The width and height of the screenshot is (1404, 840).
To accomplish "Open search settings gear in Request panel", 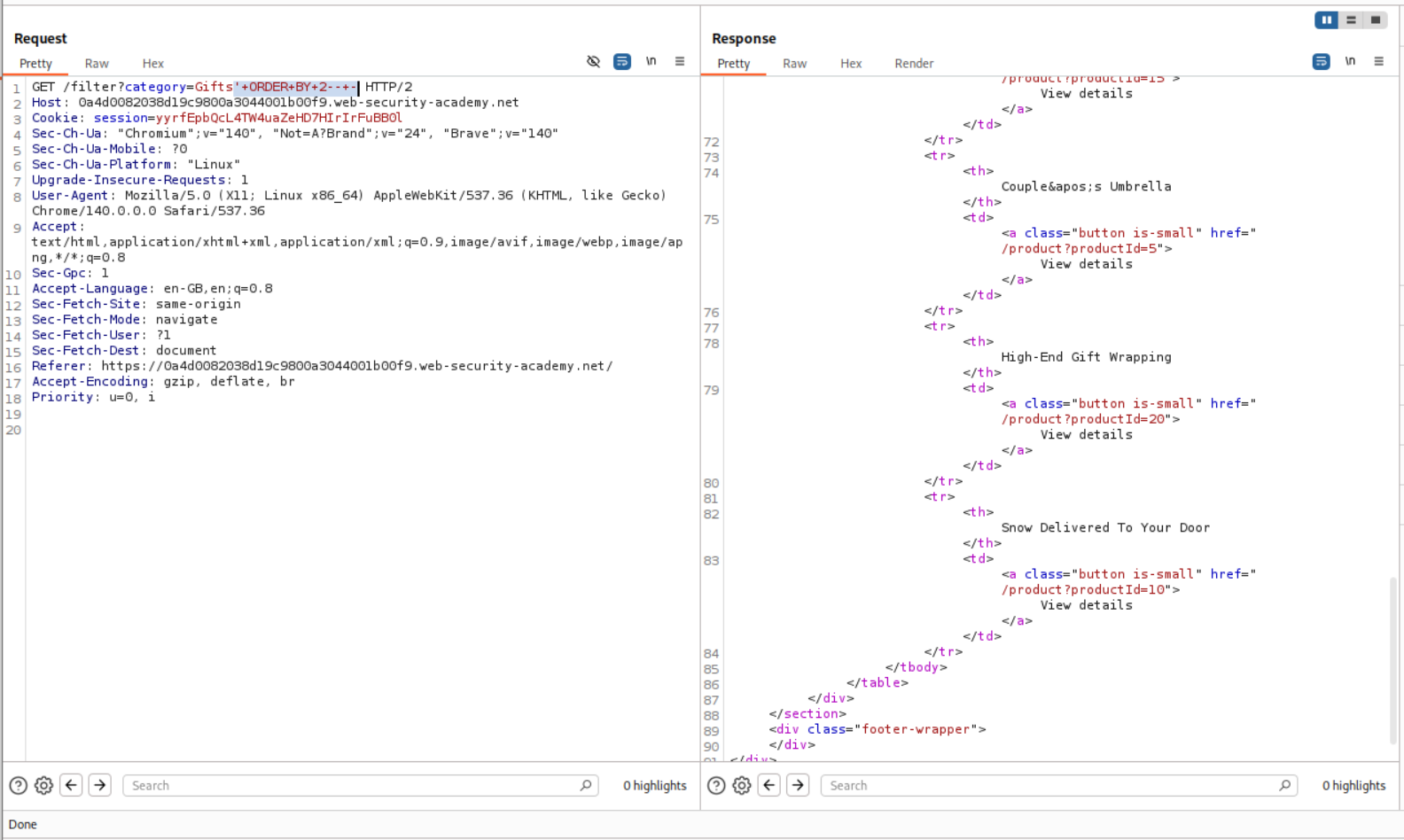I will pyautogui.click(x=43, y=785).
